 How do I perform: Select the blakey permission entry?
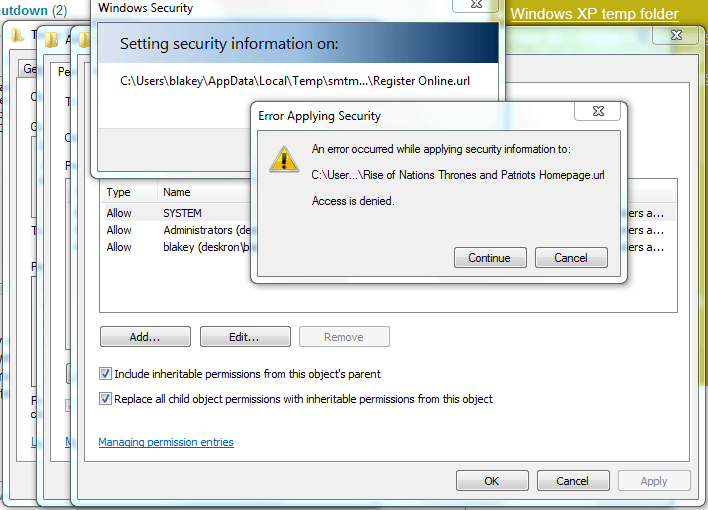[198, 247]
